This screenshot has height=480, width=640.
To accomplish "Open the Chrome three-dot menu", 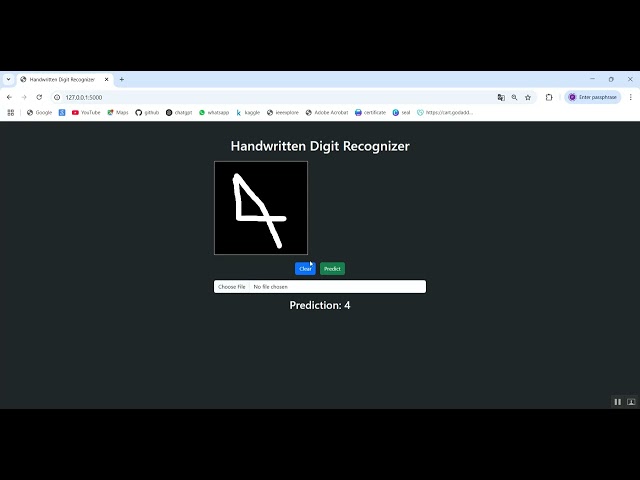I will coord(631,97).
